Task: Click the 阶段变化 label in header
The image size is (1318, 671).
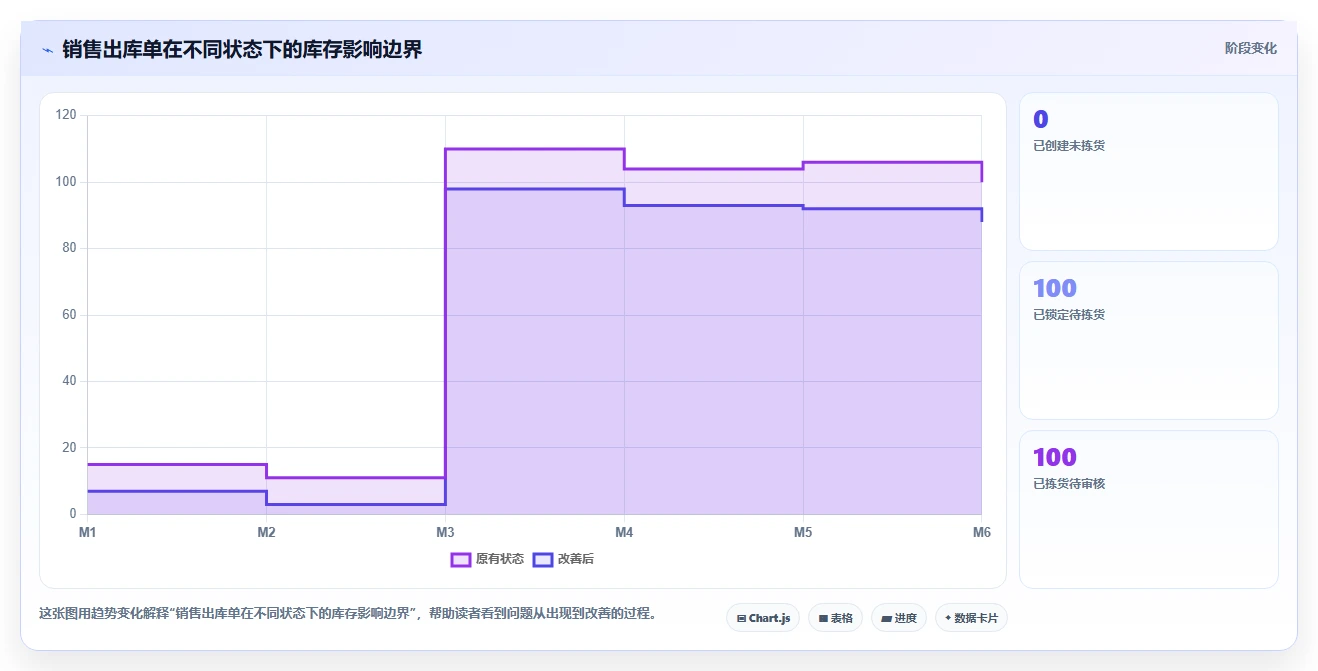Action: pos(1250,48)
